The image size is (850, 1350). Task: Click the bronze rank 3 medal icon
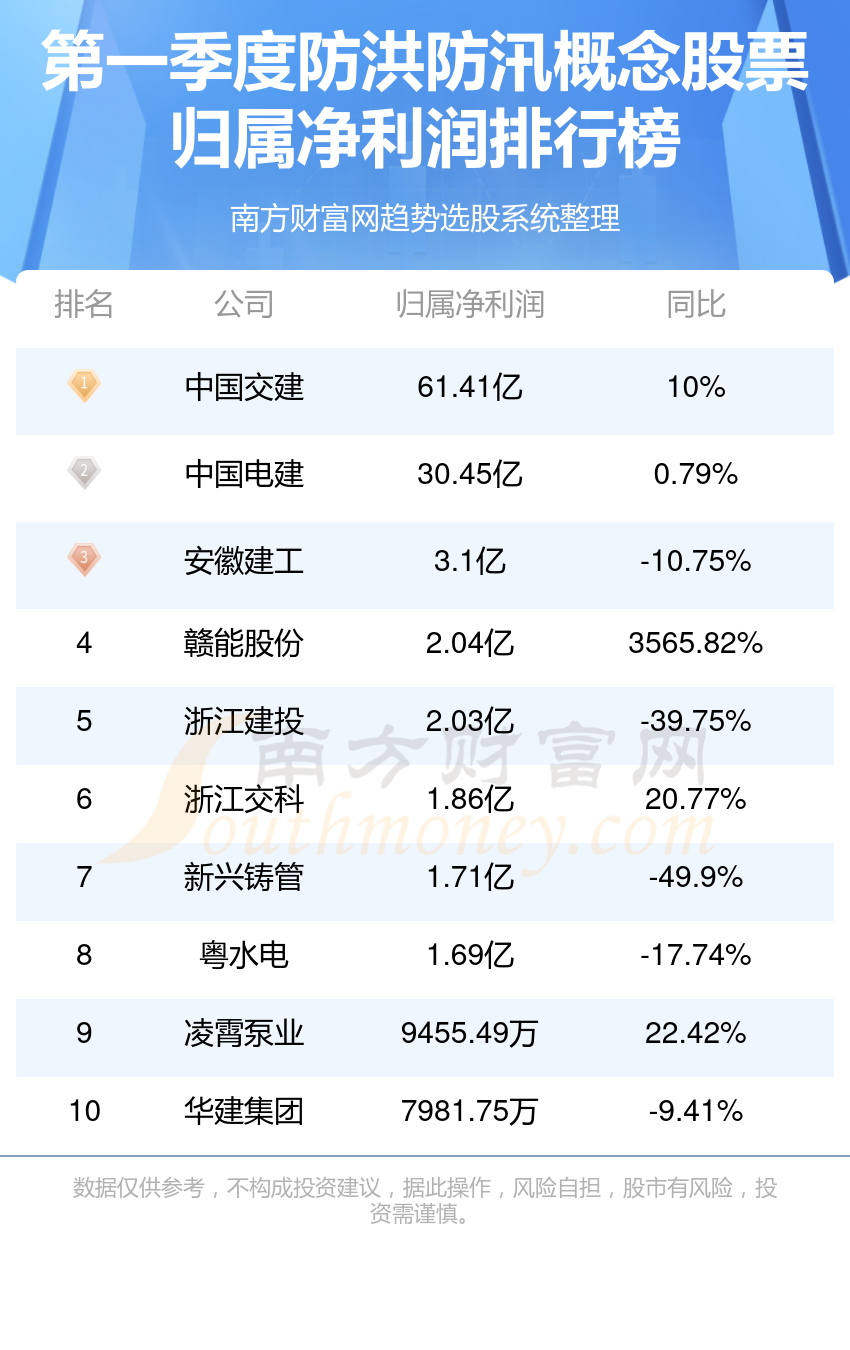point(84,559)
